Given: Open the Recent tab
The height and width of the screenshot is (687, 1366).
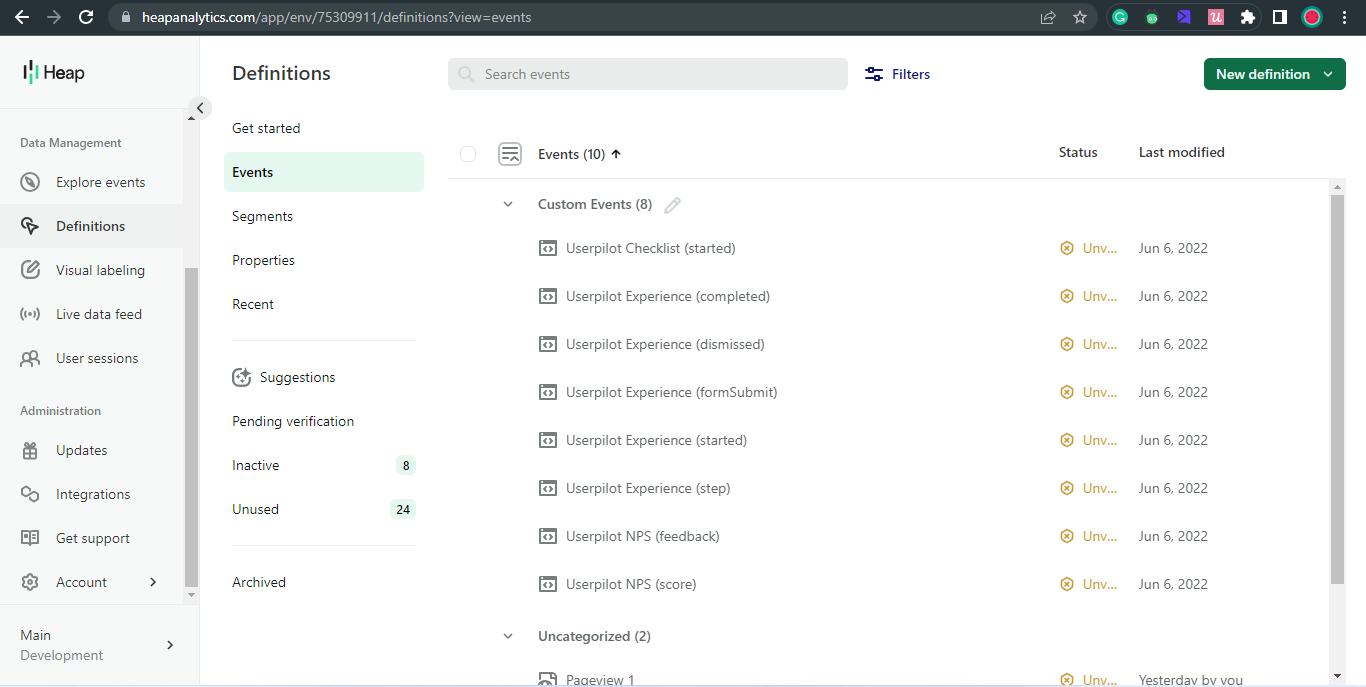Looking at the screenshot, I should 253,304.
